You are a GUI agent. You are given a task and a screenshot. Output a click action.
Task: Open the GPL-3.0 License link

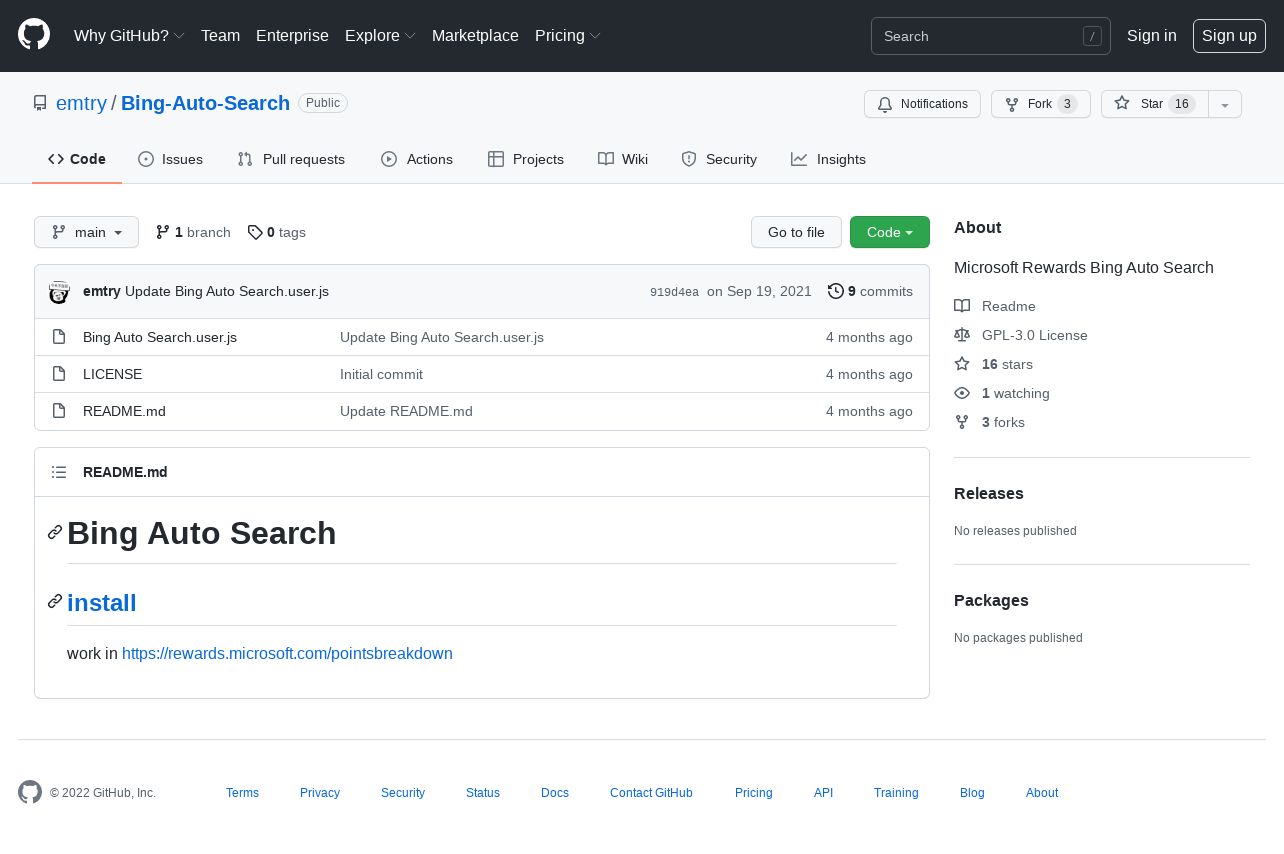pyautogui.click(x=1021, y=335)
